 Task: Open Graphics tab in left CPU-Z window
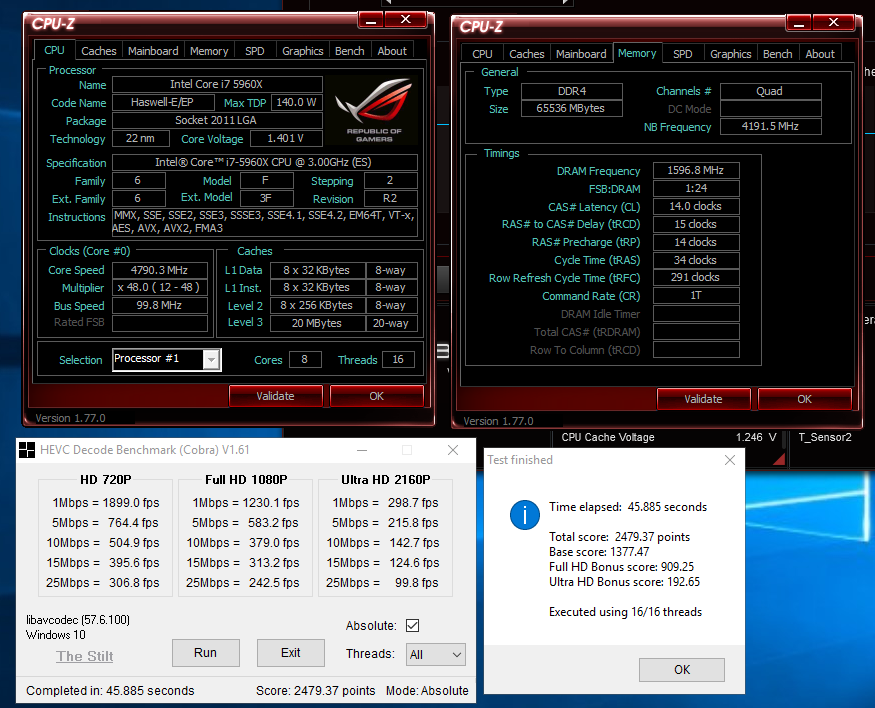(302, 51)
